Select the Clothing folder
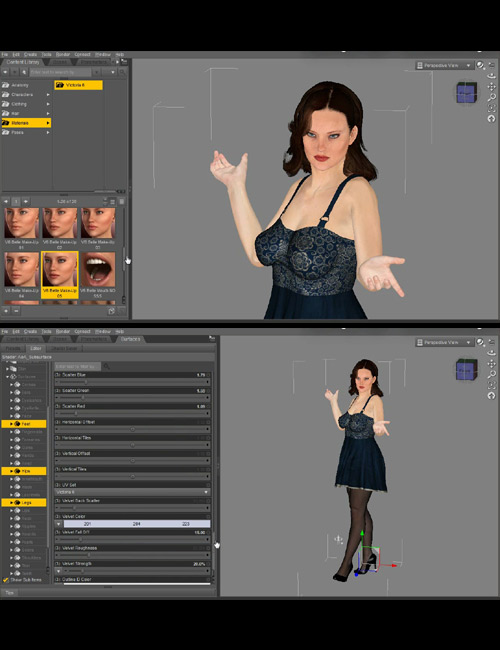The height and width of the screenshot is (650, 500). coord(19,104)
